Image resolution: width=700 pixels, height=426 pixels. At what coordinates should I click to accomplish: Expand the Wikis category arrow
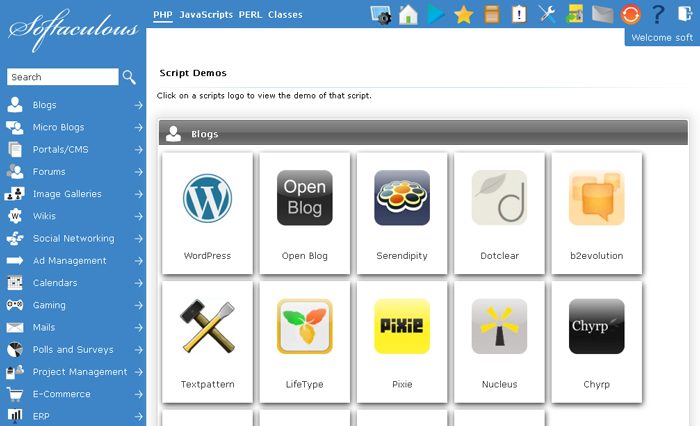(138, 217)
